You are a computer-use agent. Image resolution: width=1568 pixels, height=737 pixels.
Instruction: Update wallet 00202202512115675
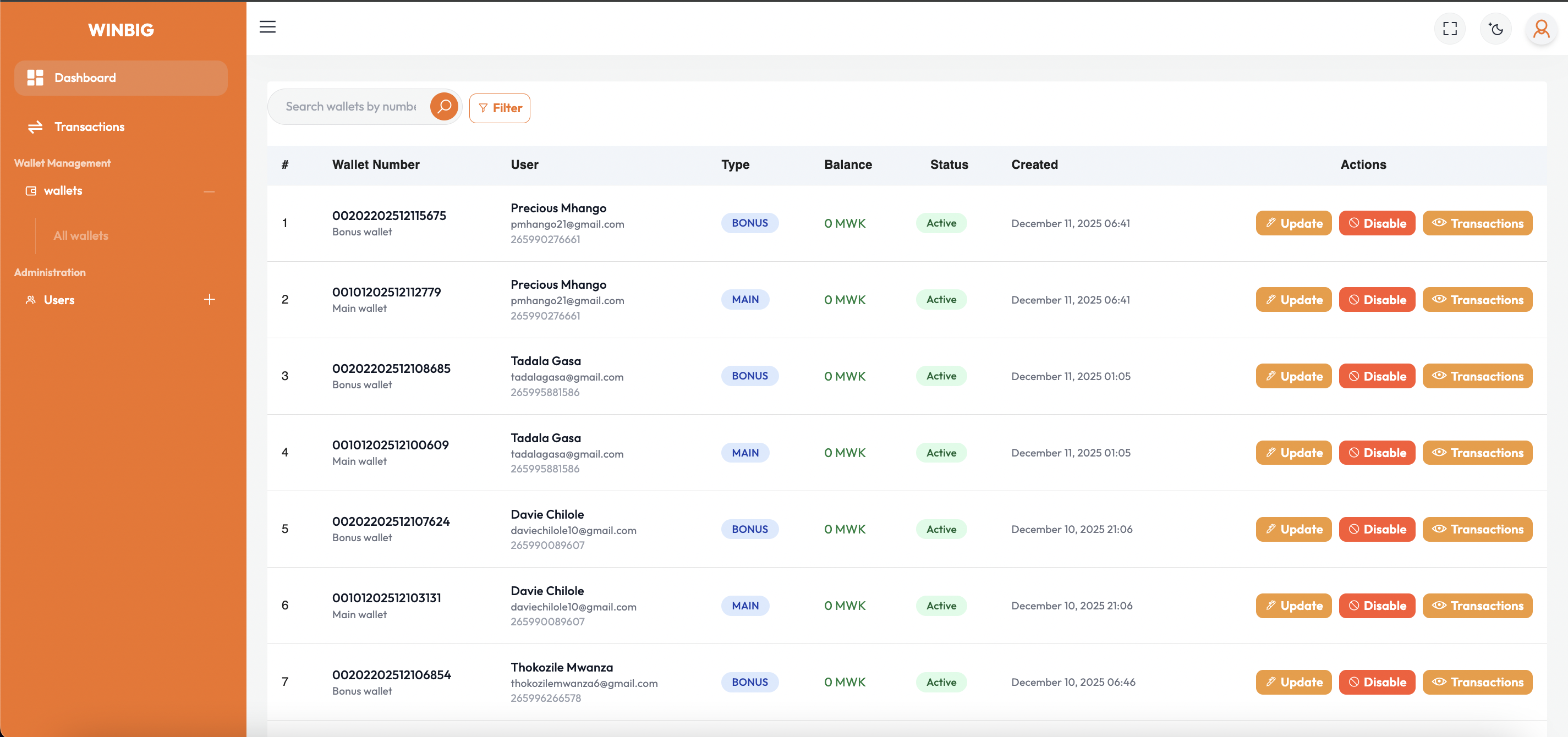point(1293,223)
